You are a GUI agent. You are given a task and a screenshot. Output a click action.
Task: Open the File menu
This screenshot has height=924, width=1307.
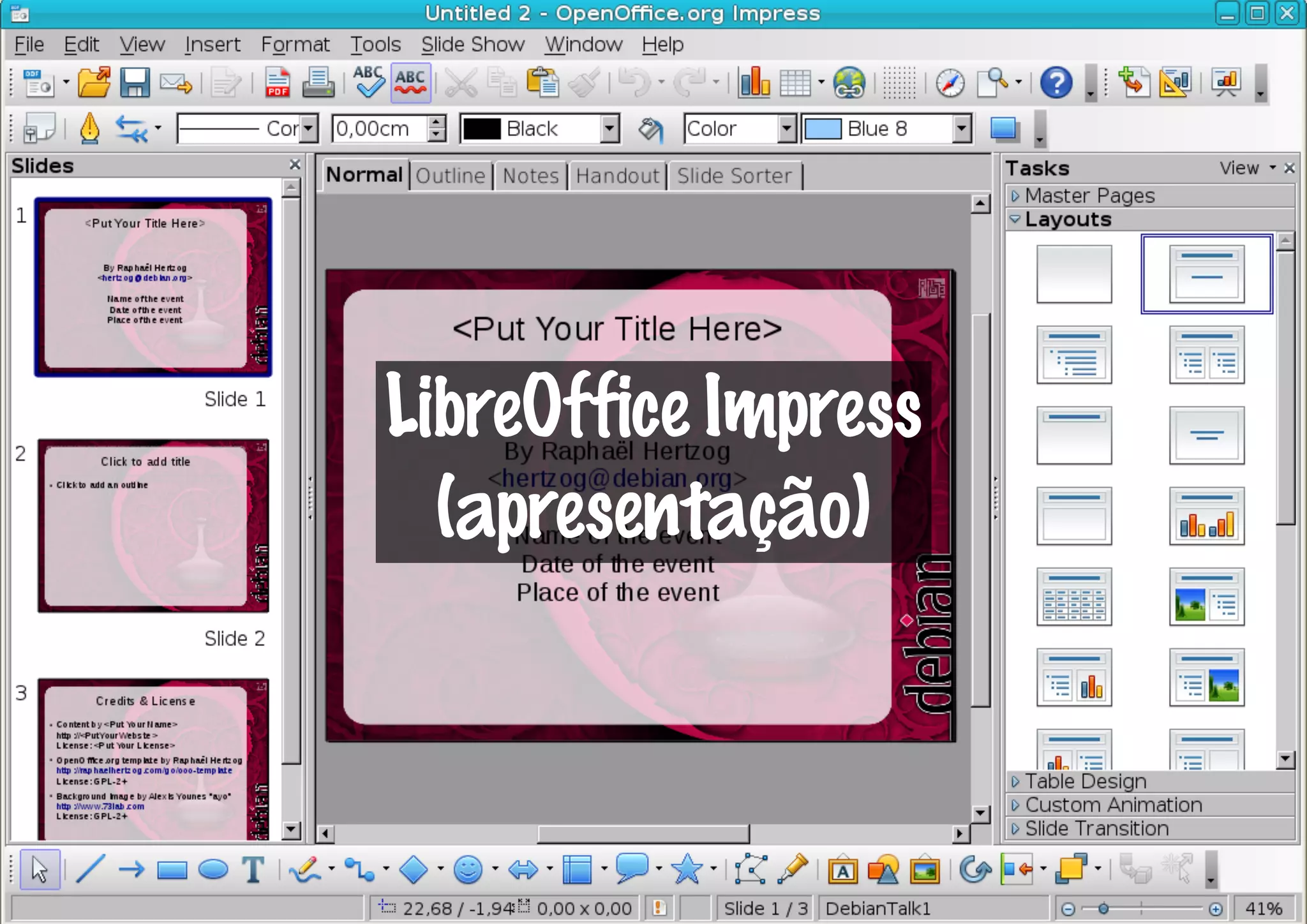pyautogui.click(x=29, y=44)
